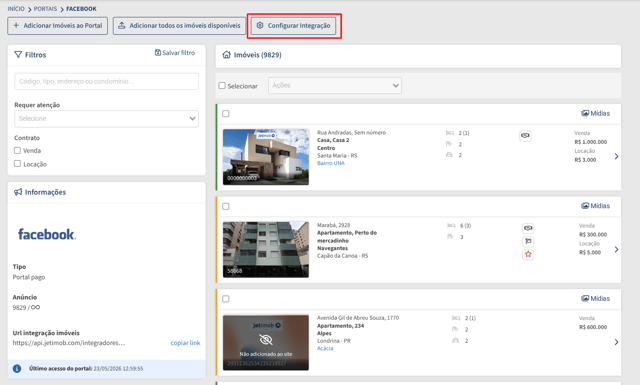
Task: Open the Requer atenção dropdown
Action: (x=107, y=119)
